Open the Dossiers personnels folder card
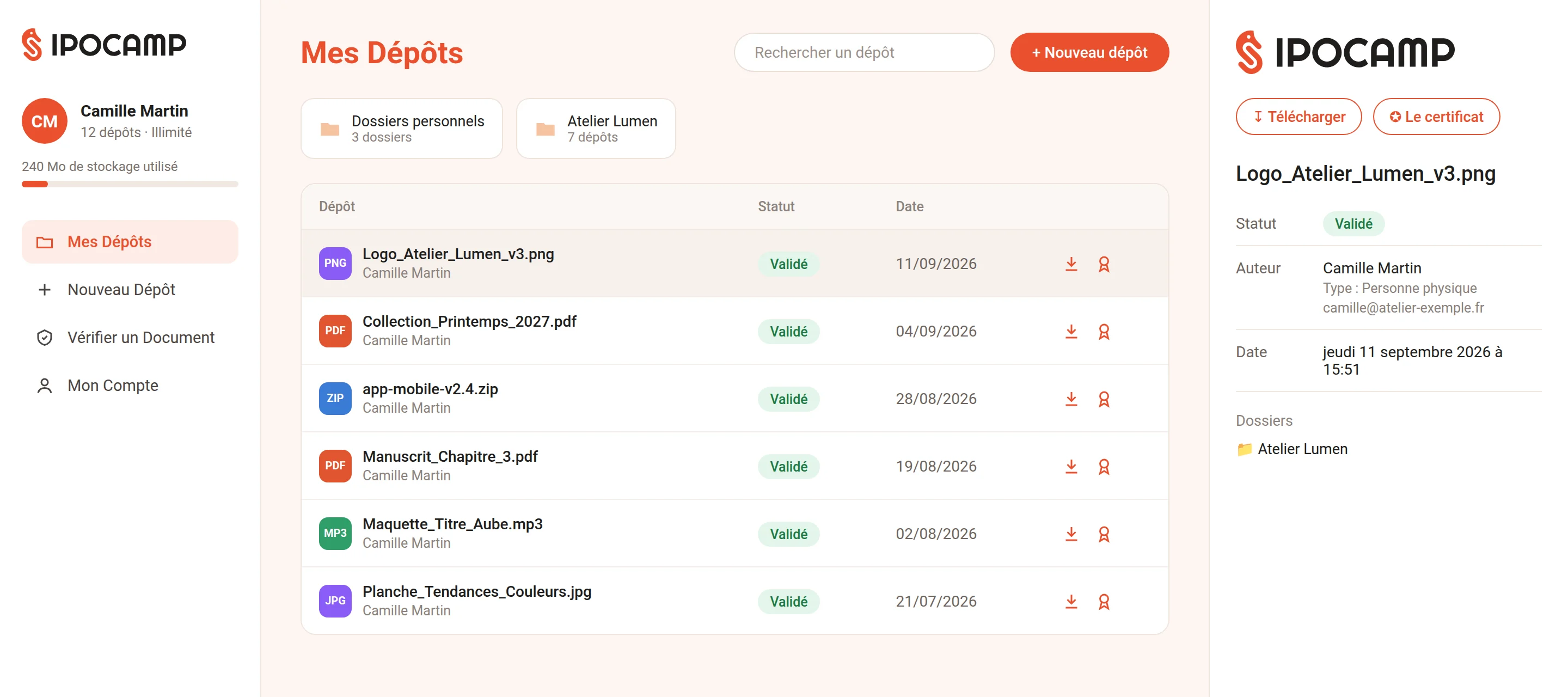Viewport: 1568px width, 697px height. coord(402,129)
